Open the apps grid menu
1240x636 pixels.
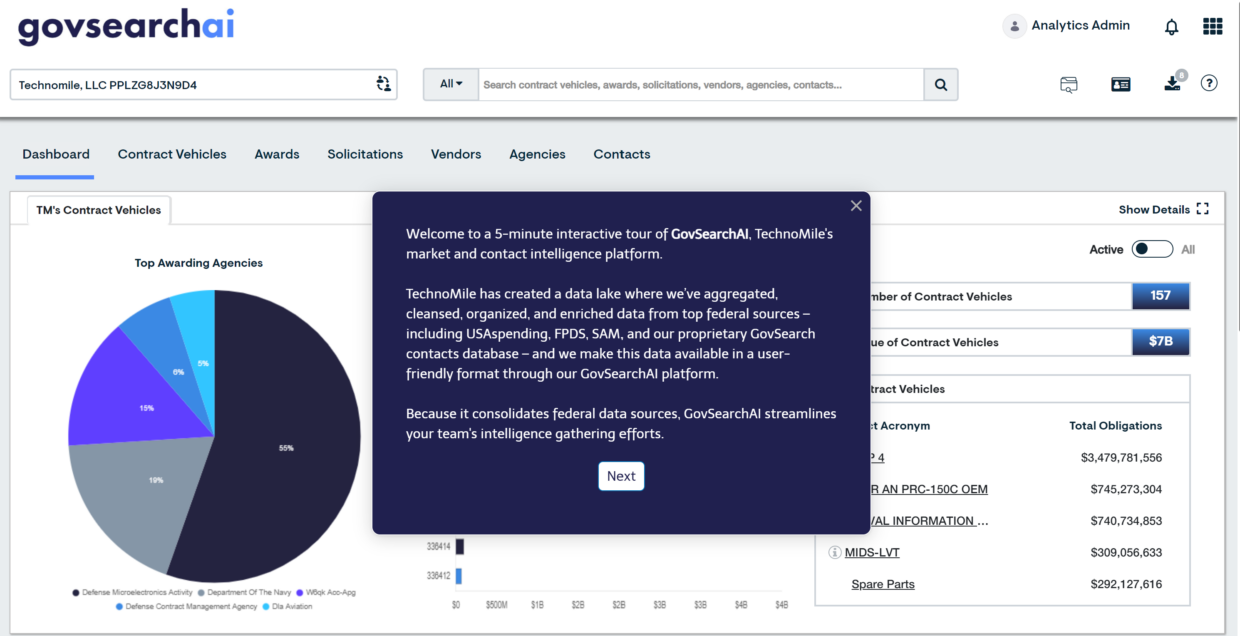click(x=1212, y=26)
